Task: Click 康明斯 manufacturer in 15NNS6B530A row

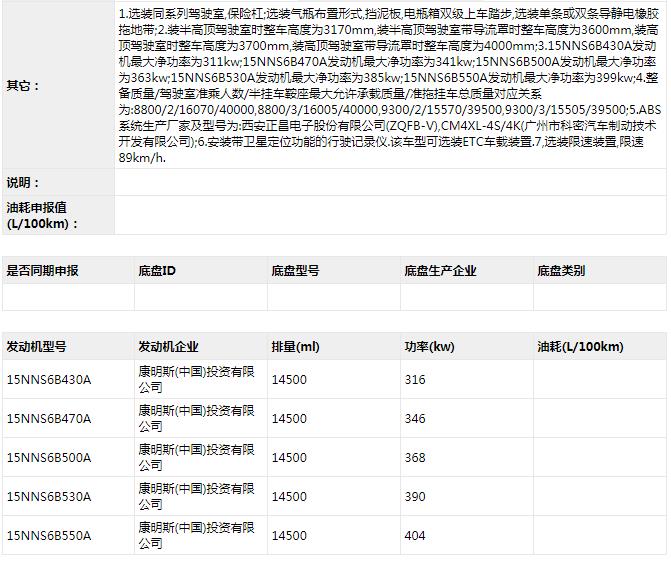Action: tap(196, 496)
